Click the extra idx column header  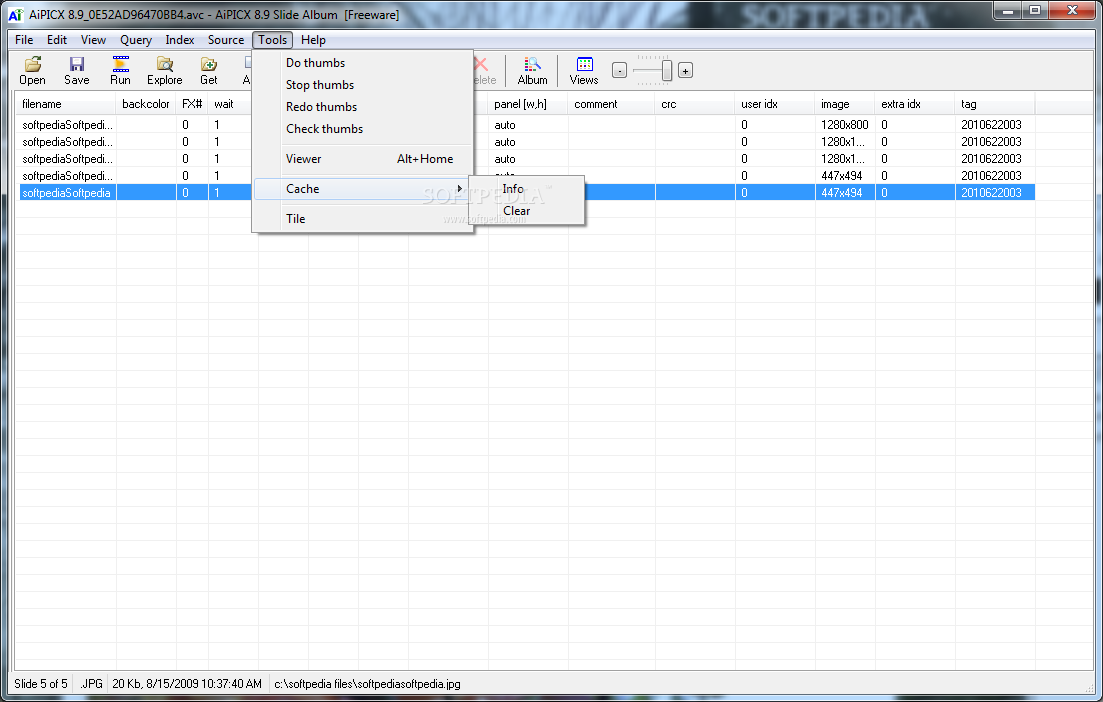914,104
